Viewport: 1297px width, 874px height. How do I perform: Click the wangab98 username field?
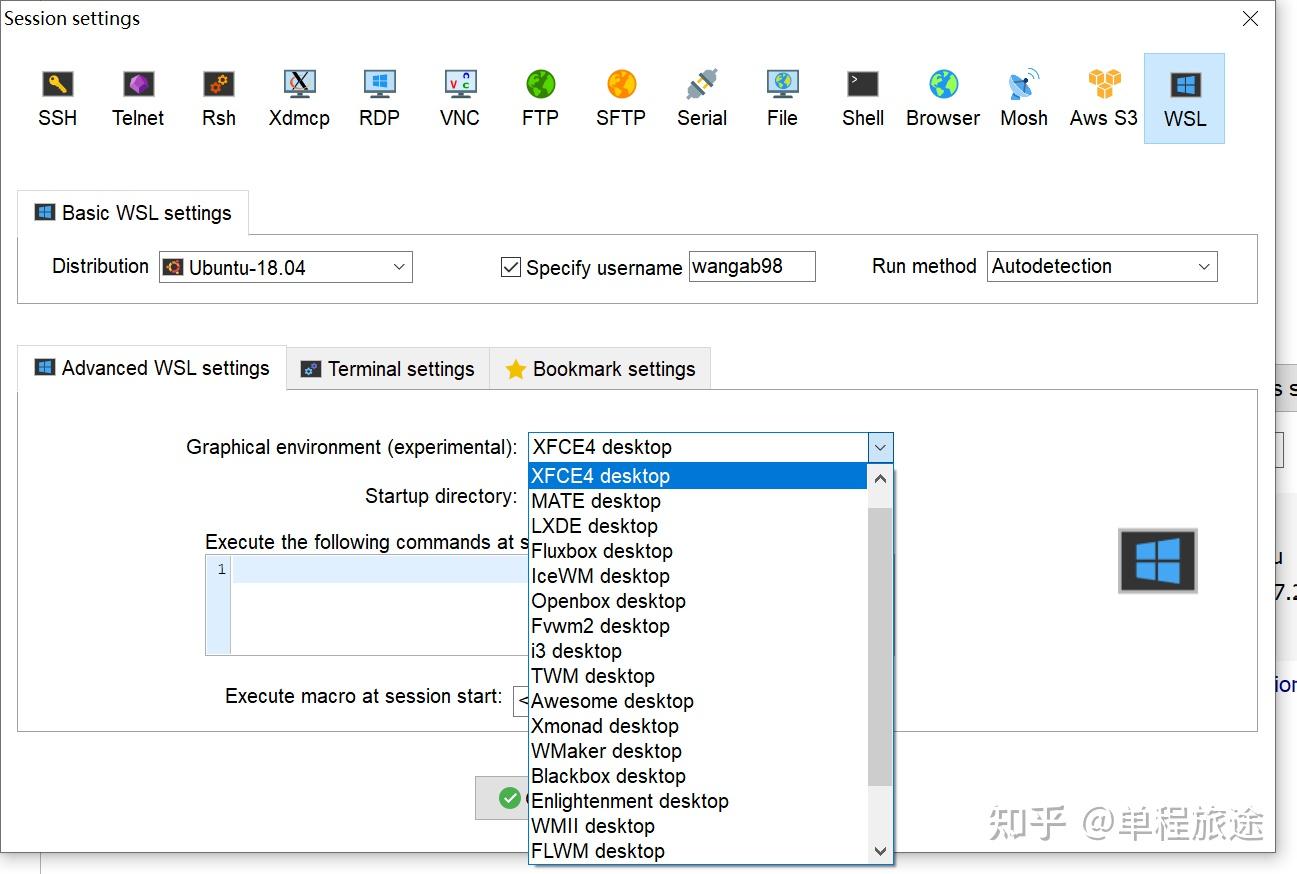(x=751, y=266)
